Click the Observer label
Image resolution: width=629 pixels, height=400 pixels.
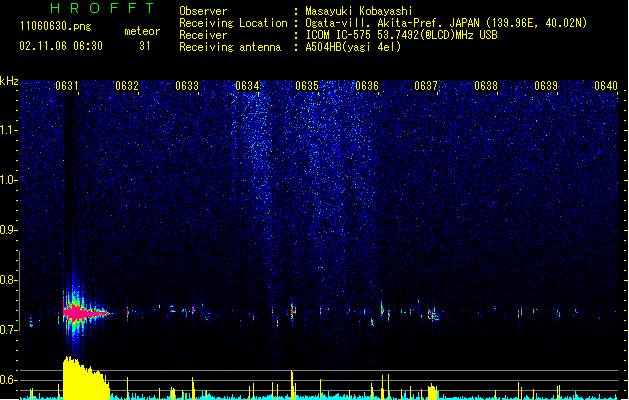[x=203, y=11]
